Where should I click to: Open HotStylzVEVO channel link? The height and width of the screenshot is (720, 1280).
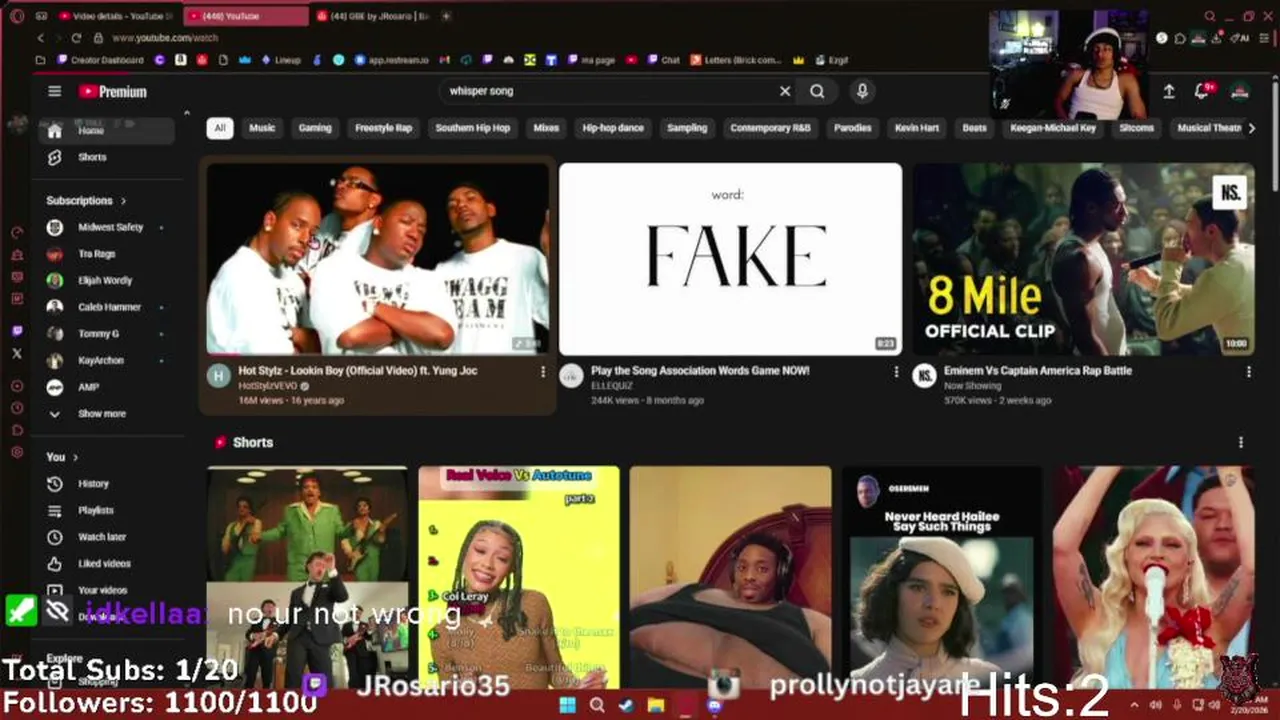pos(268,386)
